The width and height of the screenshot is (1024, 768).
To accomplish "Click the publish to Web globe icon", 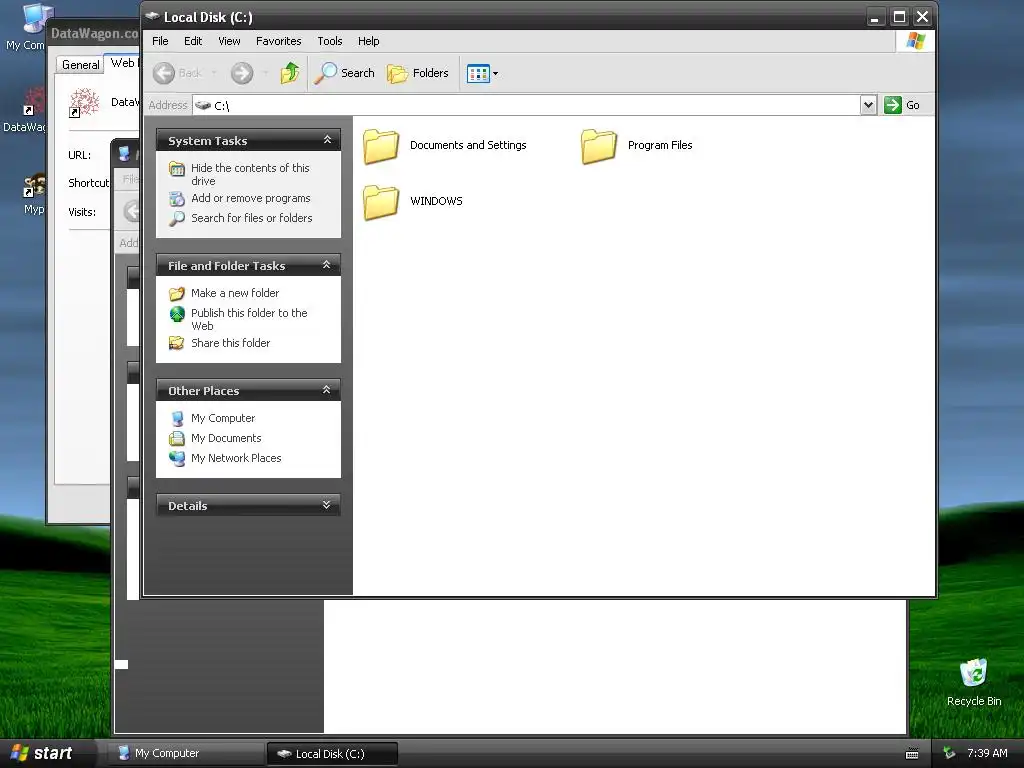I will pos(177,314).
